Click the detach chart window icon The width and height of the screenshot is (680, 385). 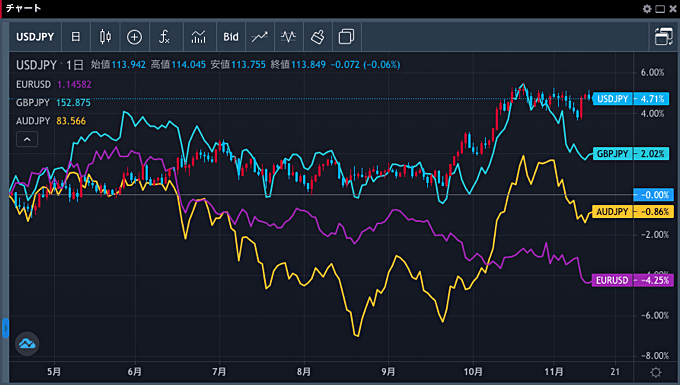coord(663,37)
